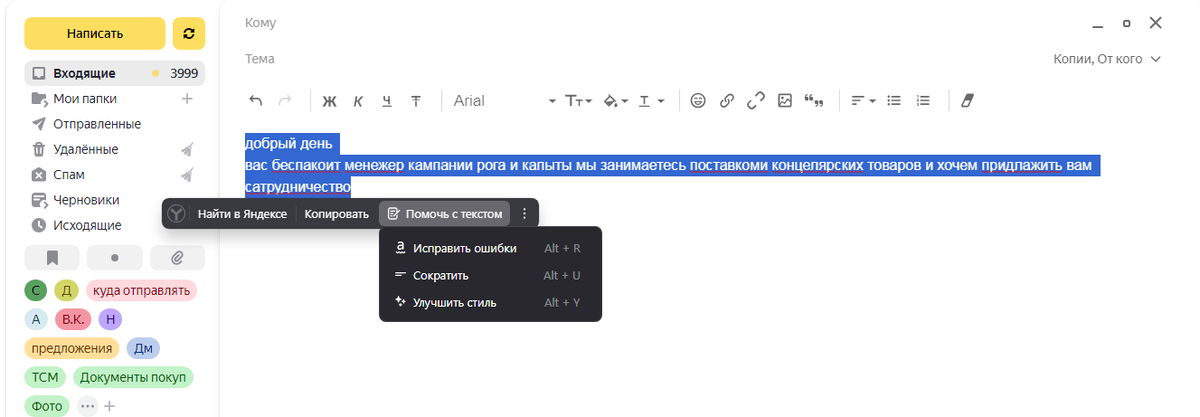
Task: Open the Arial font dropdown
Action: 505,100
